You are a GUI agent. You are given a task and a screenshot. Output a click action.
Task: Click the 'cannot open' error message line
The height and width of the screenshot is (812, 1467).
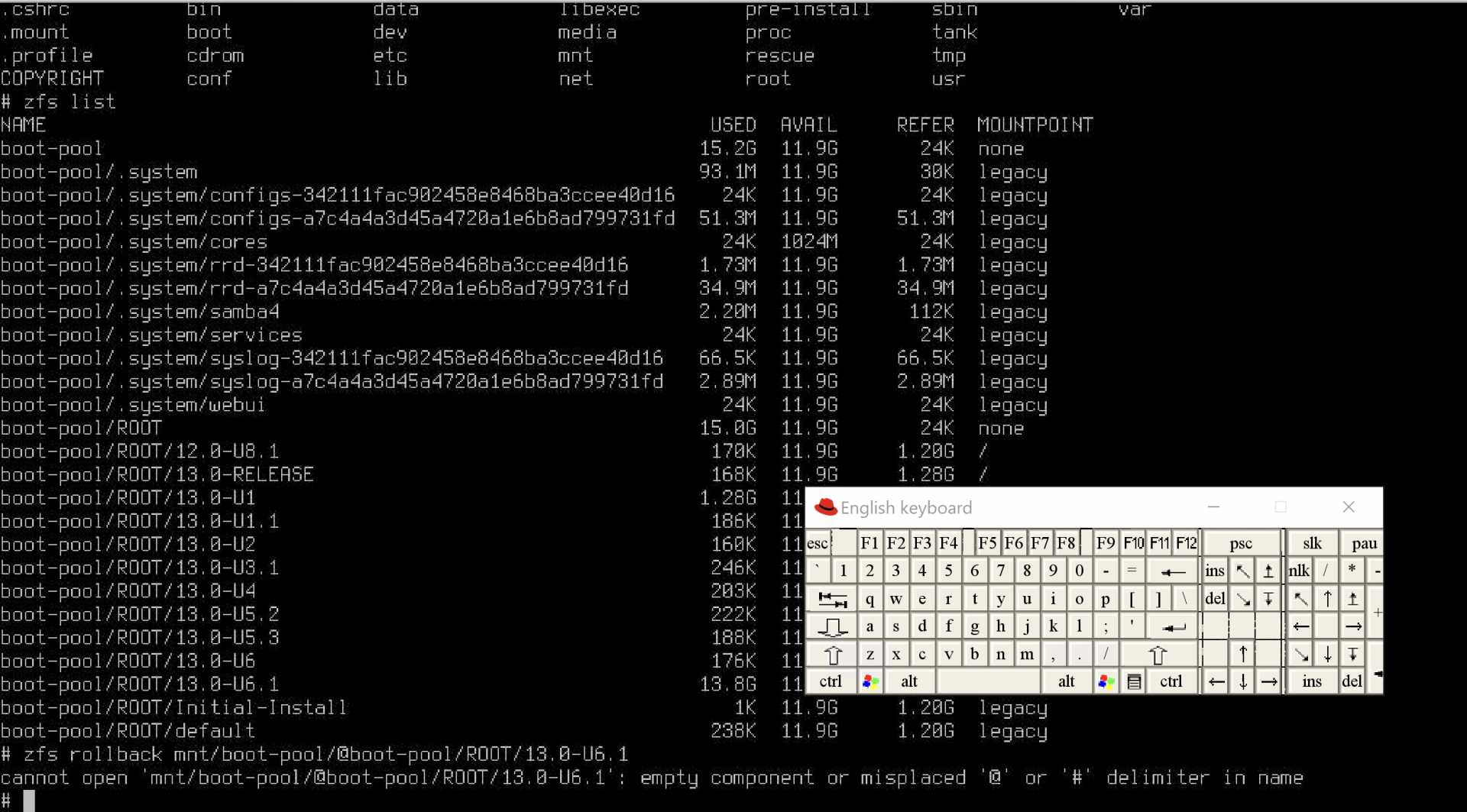651,778
